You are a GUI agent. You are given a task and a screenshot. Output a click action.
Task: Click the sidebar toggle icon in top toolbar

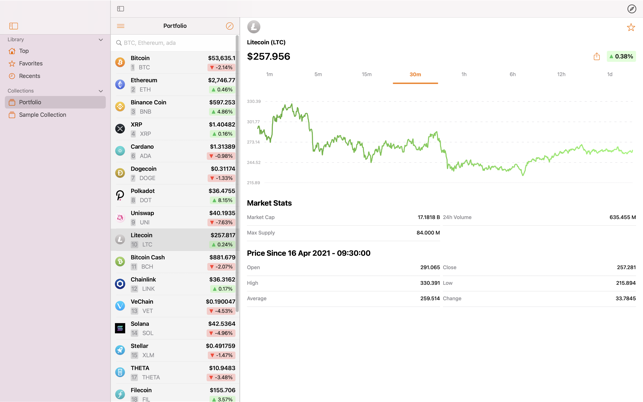[121, 9]
